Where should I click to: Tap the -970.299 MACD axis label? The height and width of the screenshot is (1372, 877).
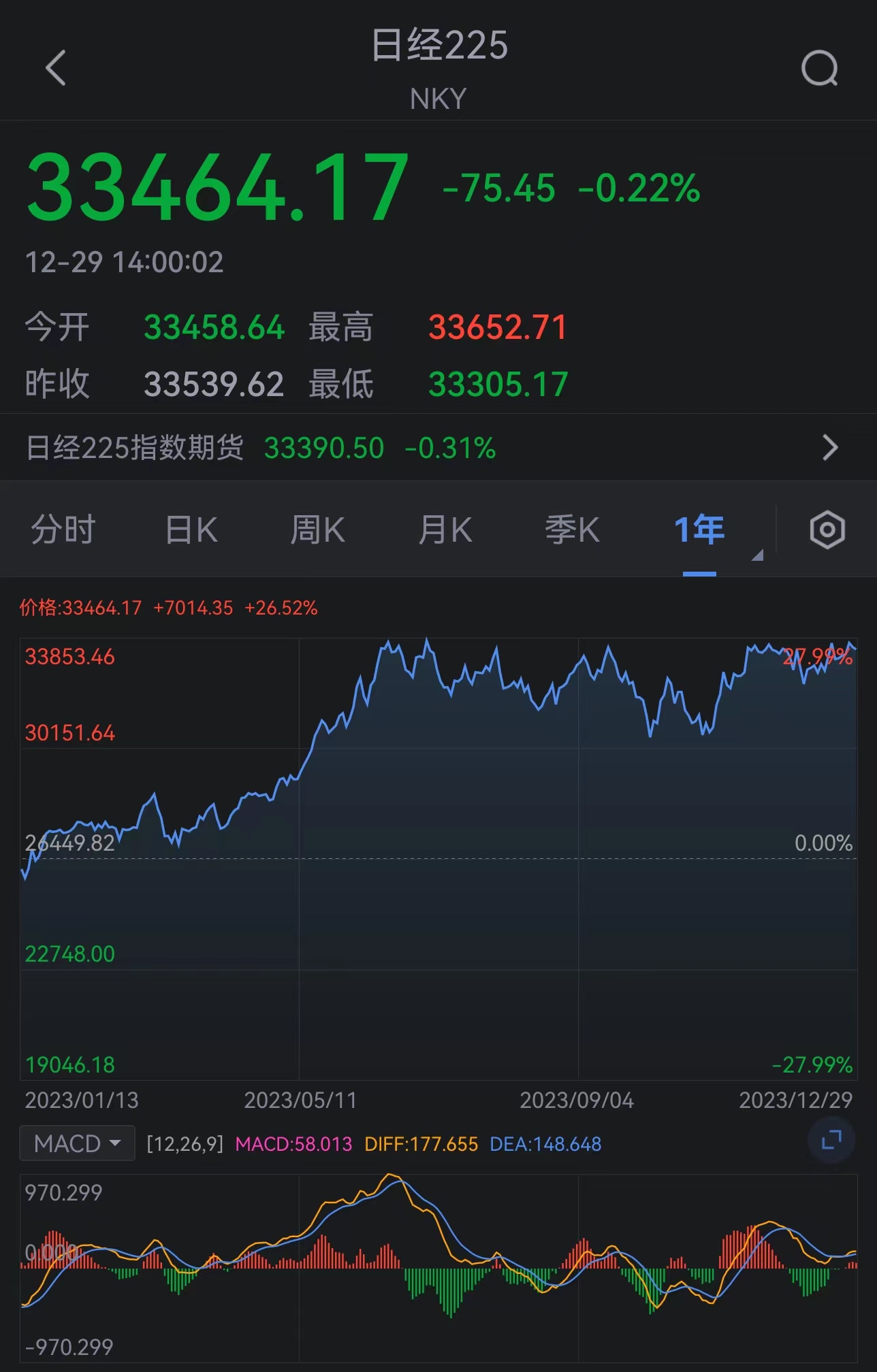tap(69, 1347)
